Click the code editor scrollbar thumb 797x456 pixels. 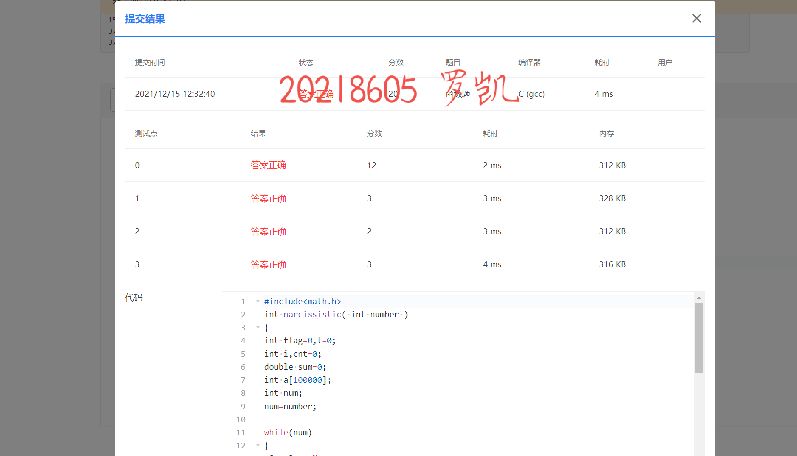pyautogui.click(x=699, y=338)
